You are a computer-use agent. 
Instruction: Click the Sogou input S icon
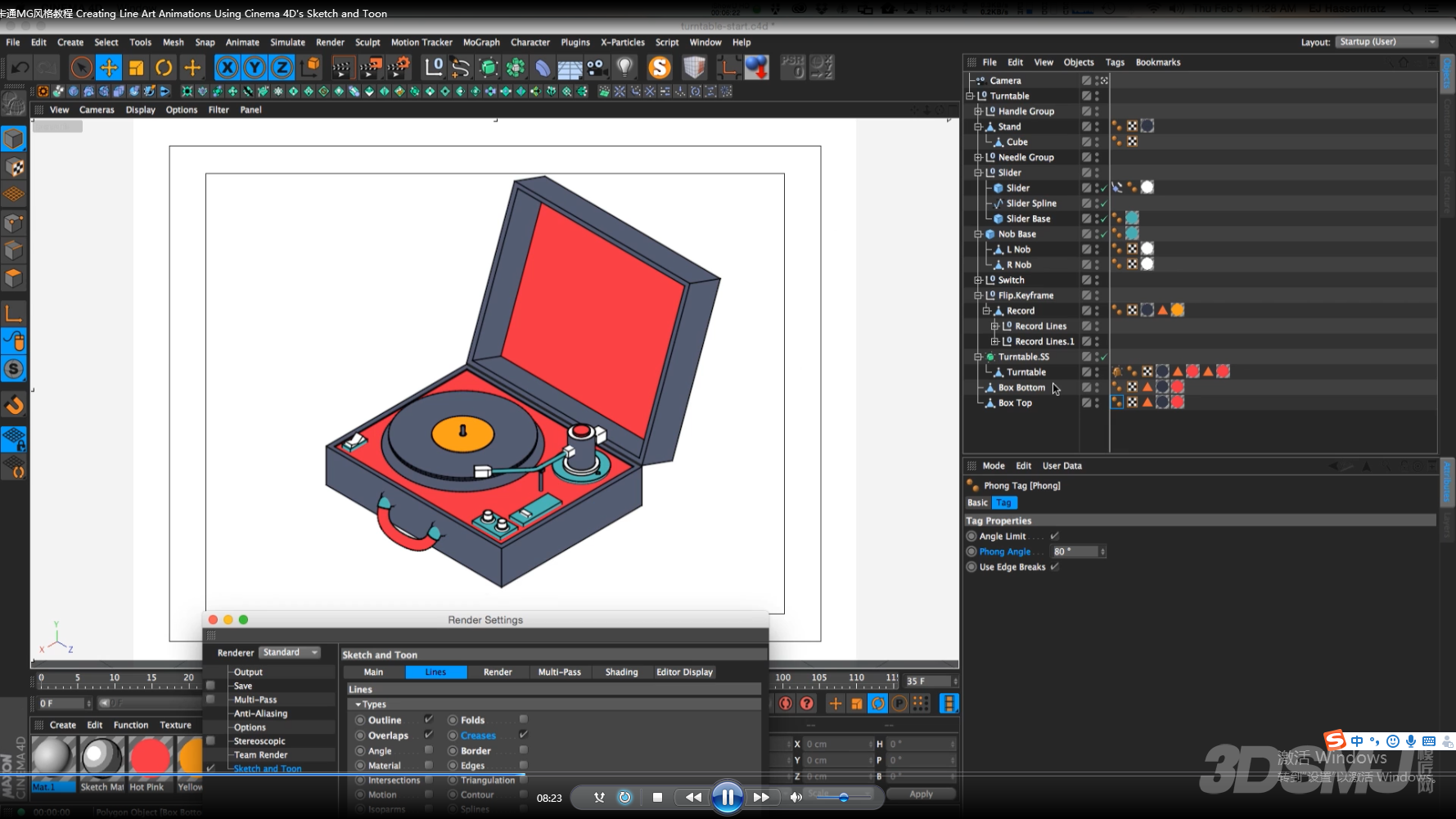[x=1336, y=740]
